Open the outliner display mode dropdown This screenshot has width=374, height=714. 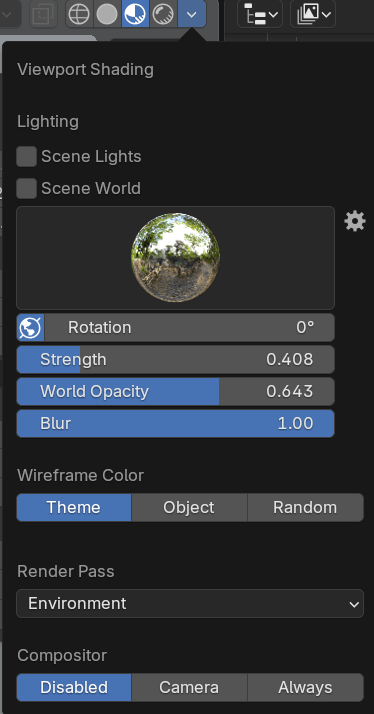click(x=260, y=14)
